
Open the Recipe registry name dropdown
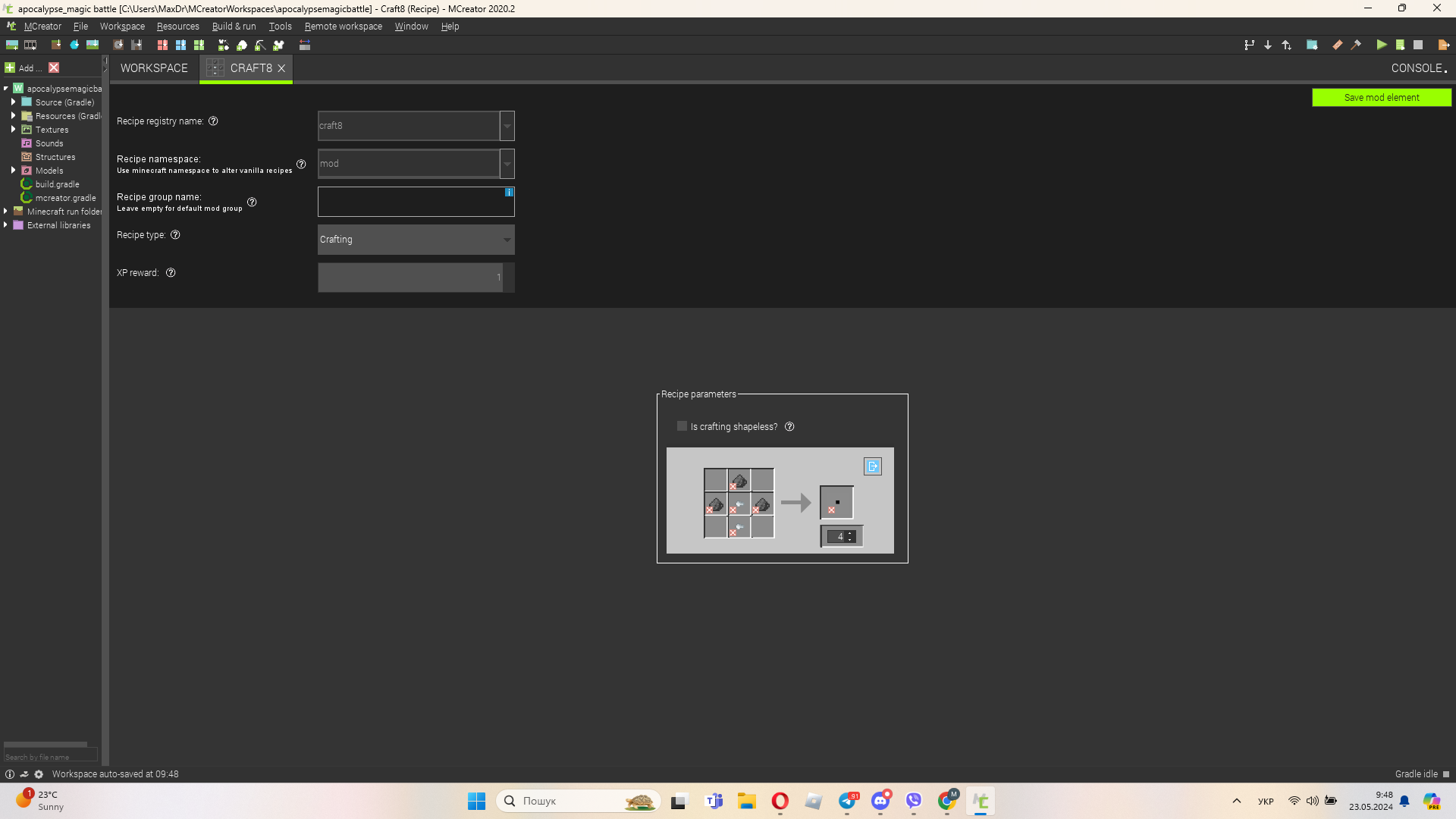508,125
